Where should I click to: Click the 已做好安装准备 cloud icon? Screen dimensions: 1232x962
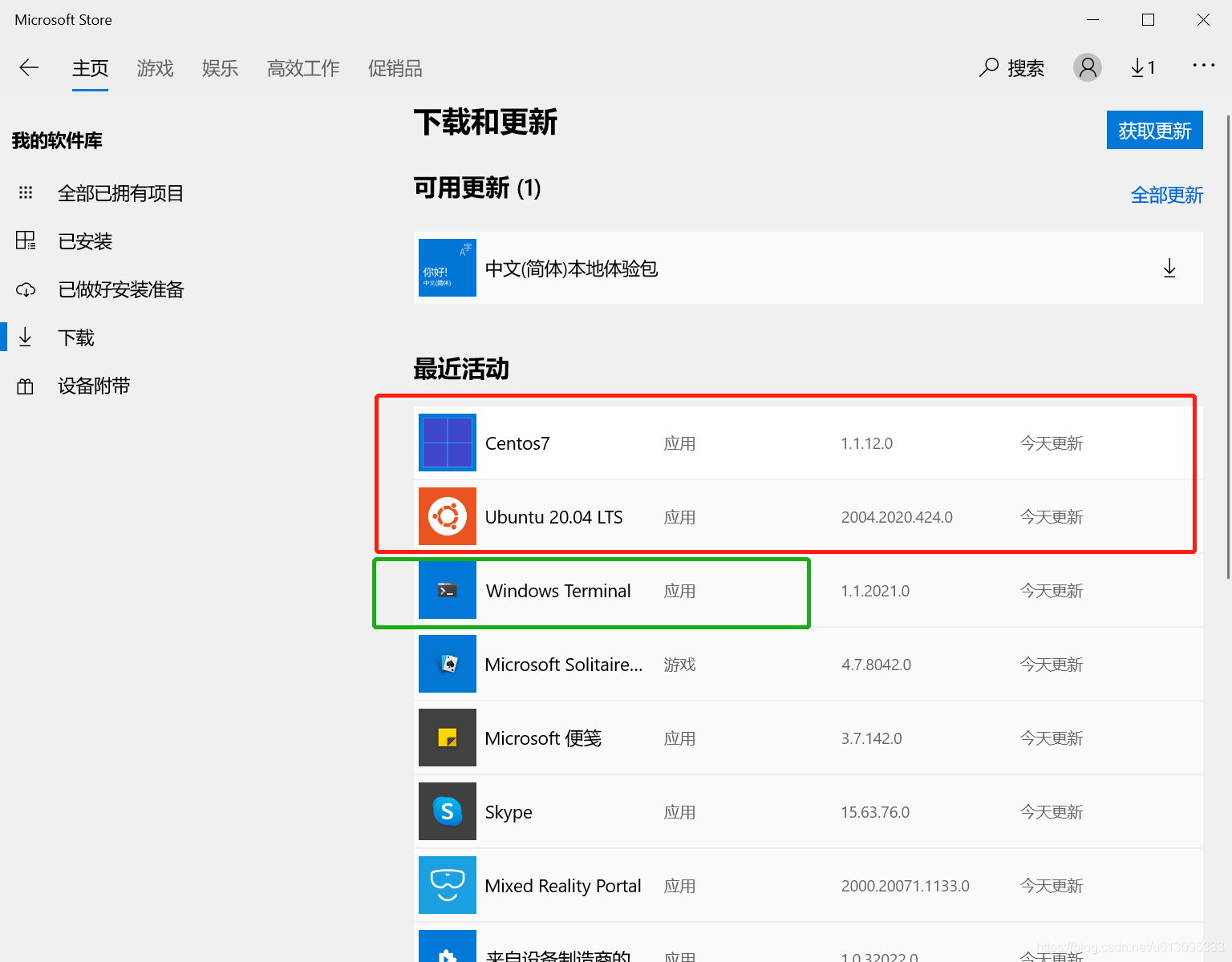pos(26,289)
